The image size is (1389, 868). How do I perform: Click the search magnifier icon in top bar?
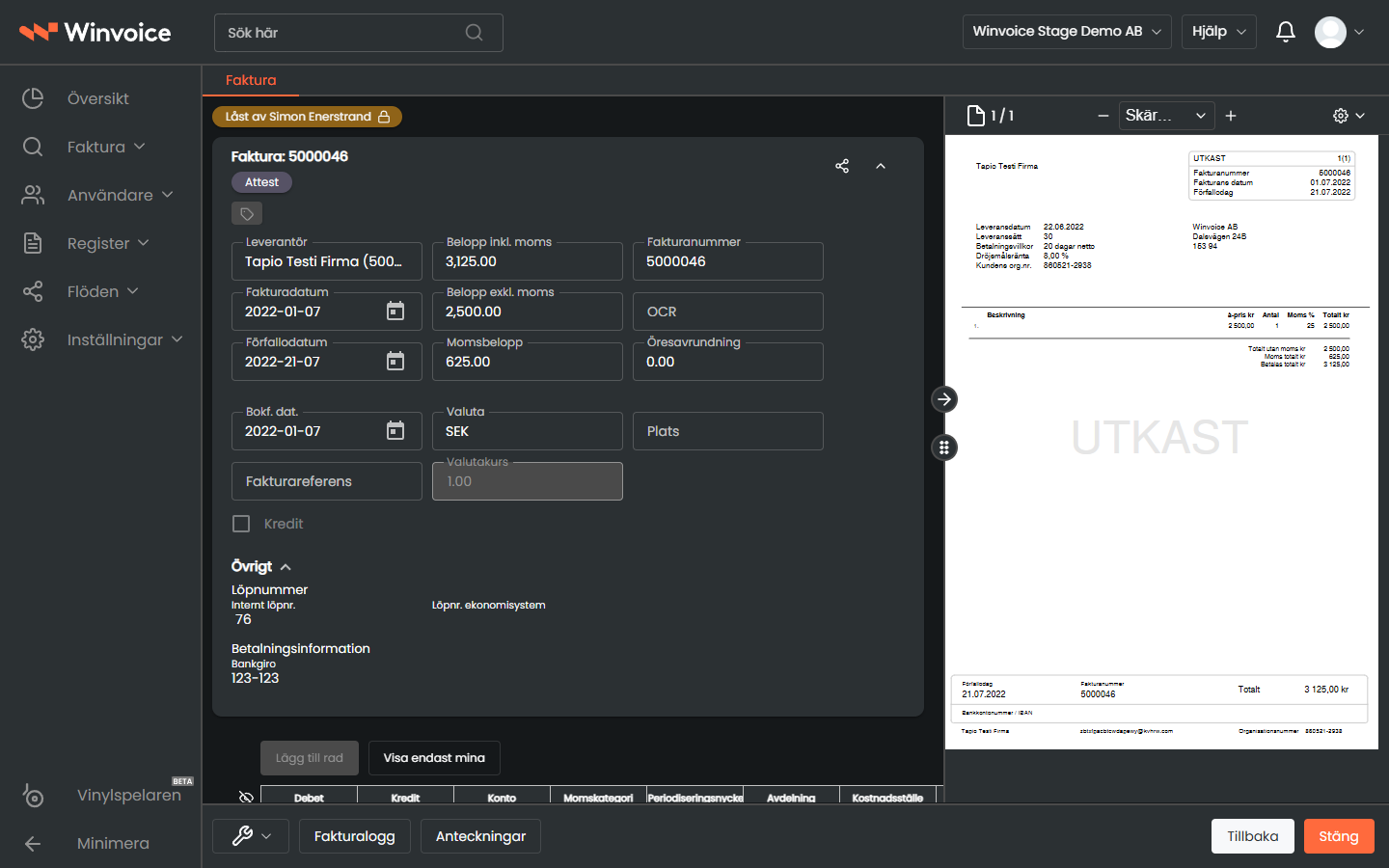pos(474,33)
